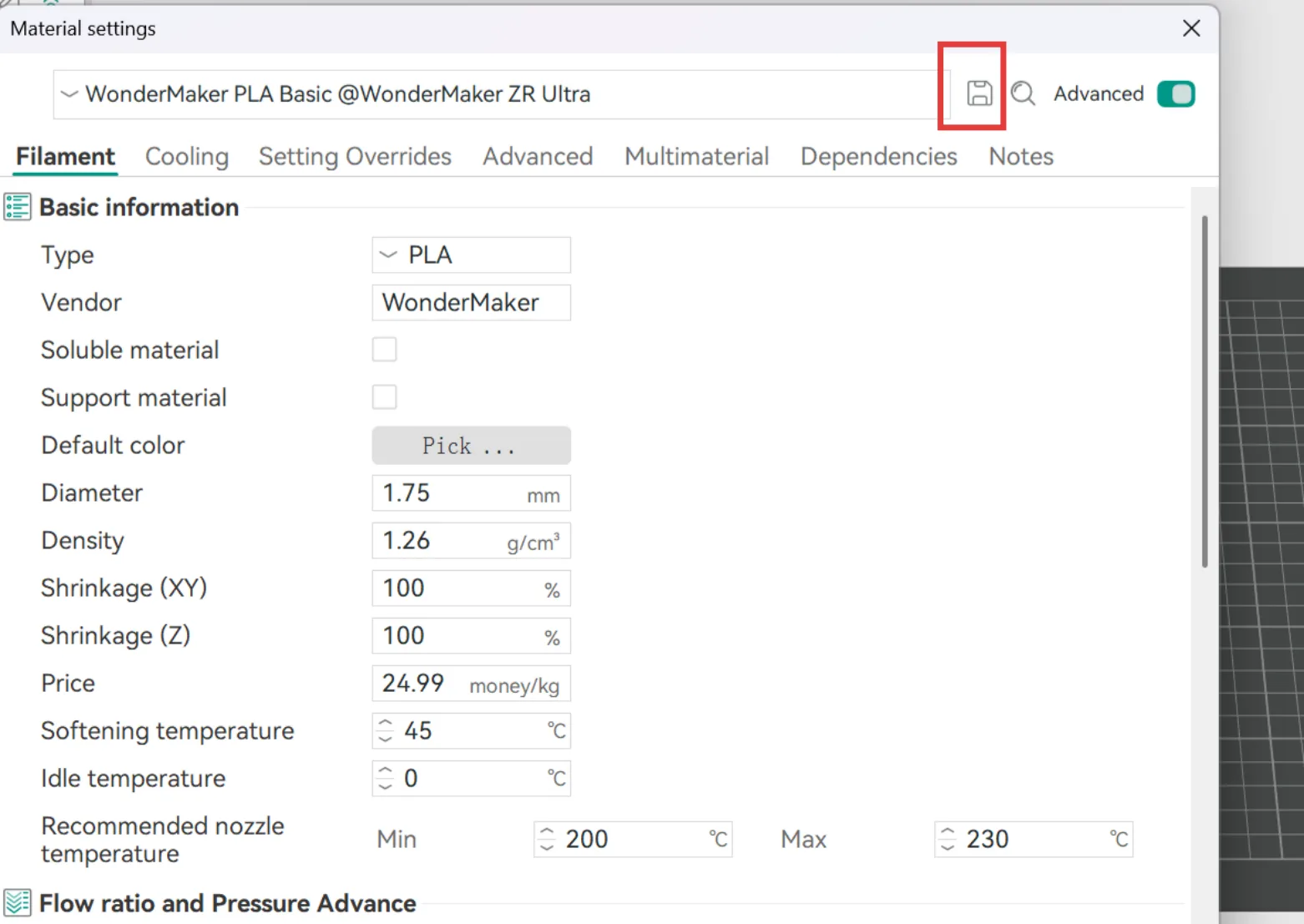This screenshot has width=1304, height=924.
Task: Open the filament preset dropdown
Action: 501,94
